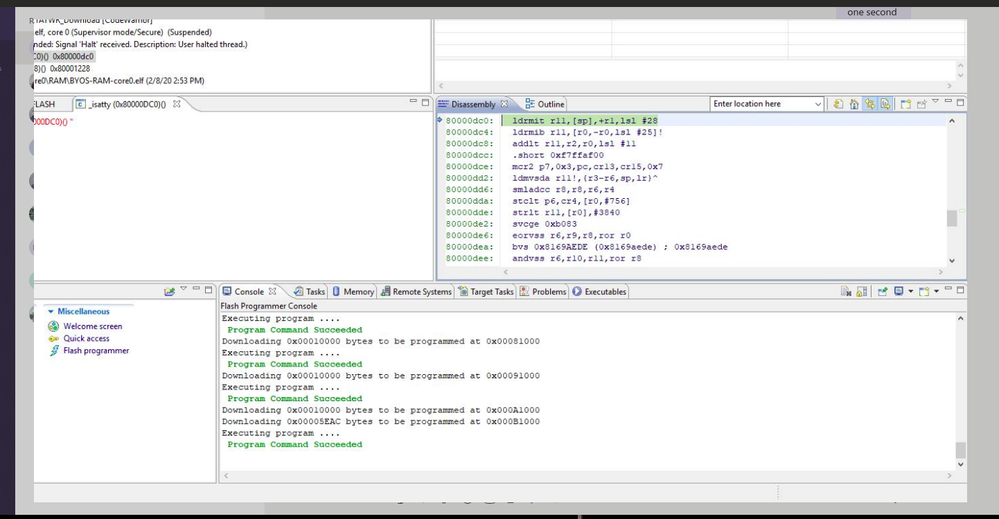Close the _isatty editor tab
Screen dimensions: 999x519
[176, 104]
